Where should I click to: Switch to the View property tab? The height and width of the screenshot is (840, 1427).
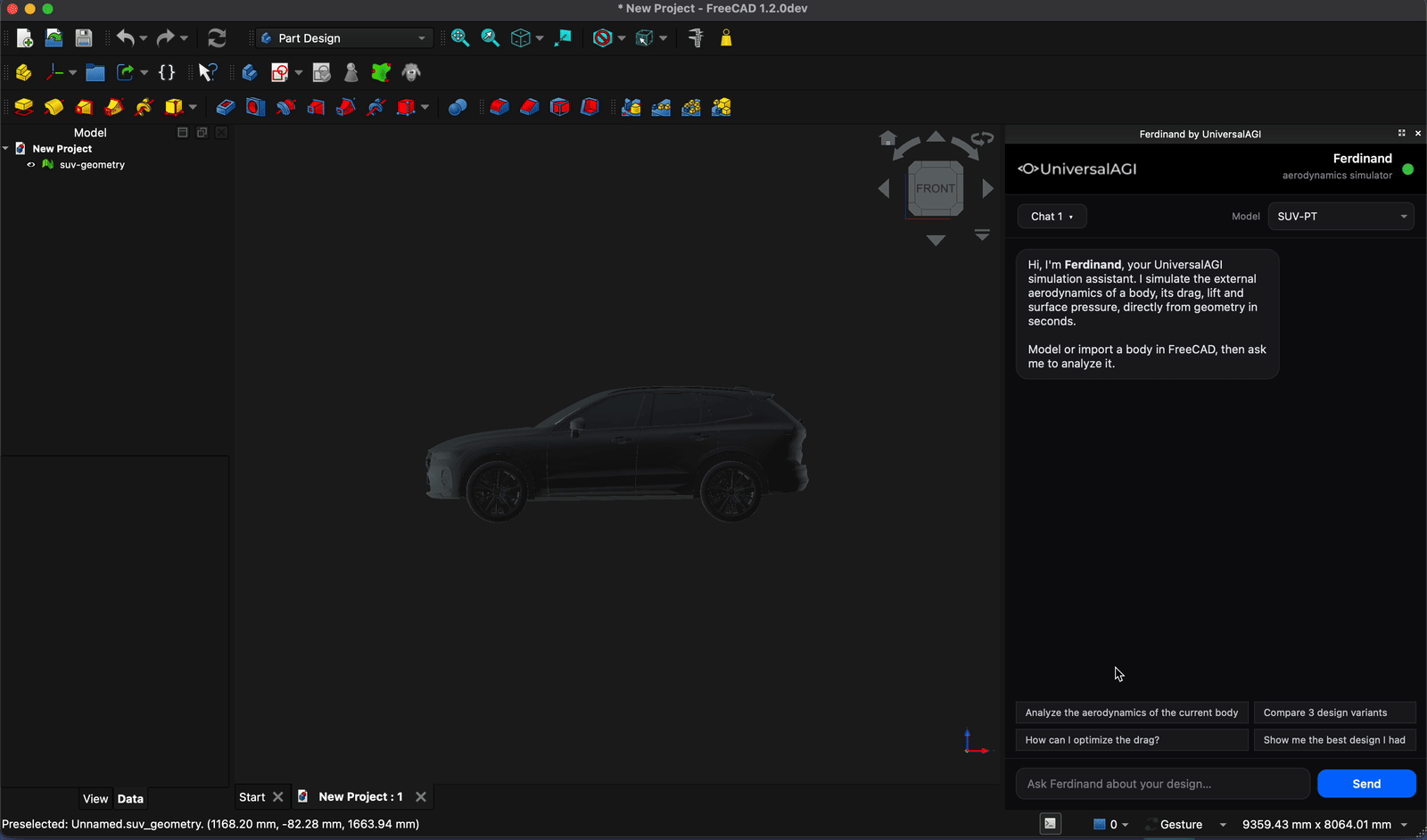[95, 799]
